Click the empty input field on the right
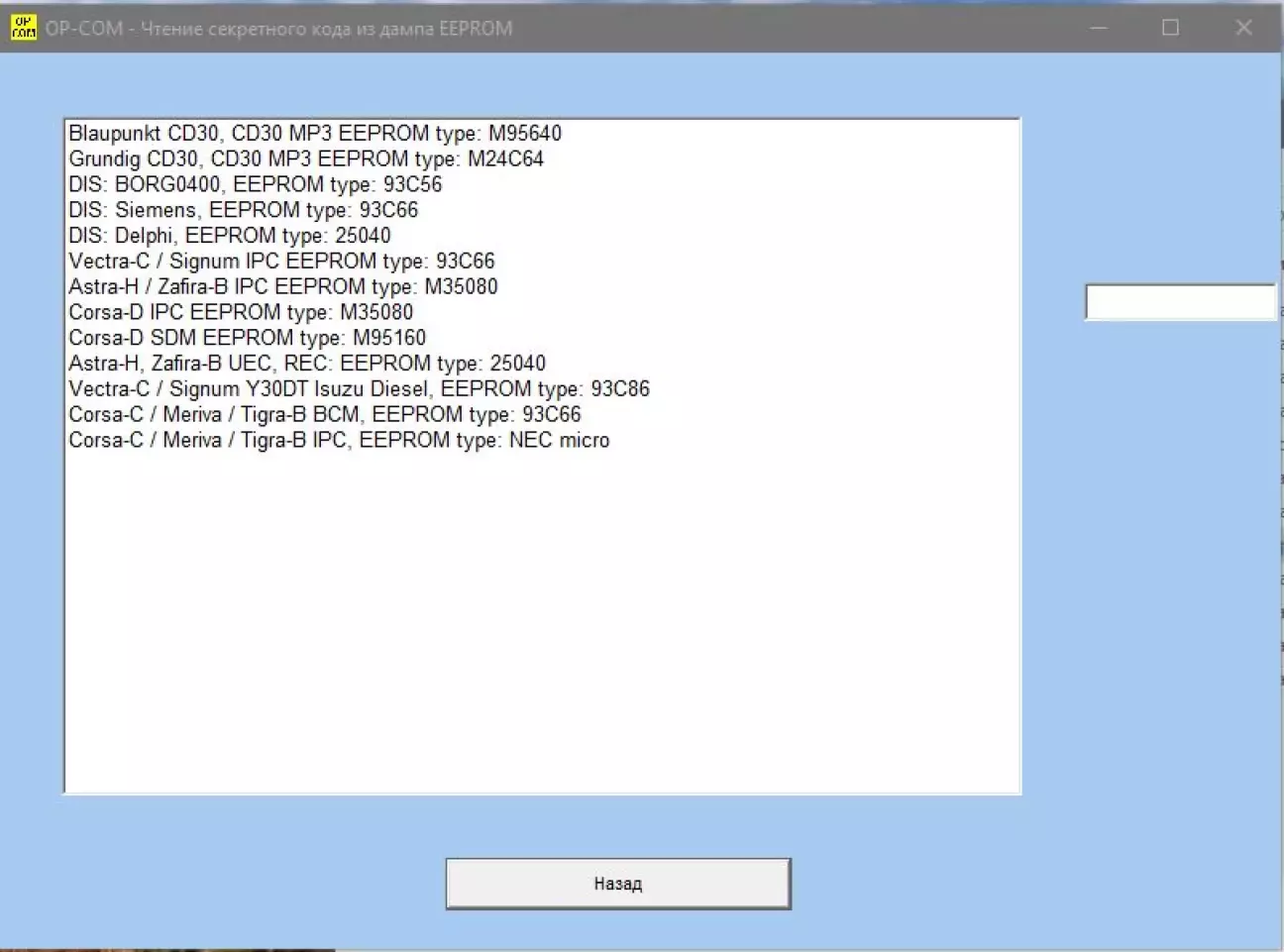 point(1180,302)
